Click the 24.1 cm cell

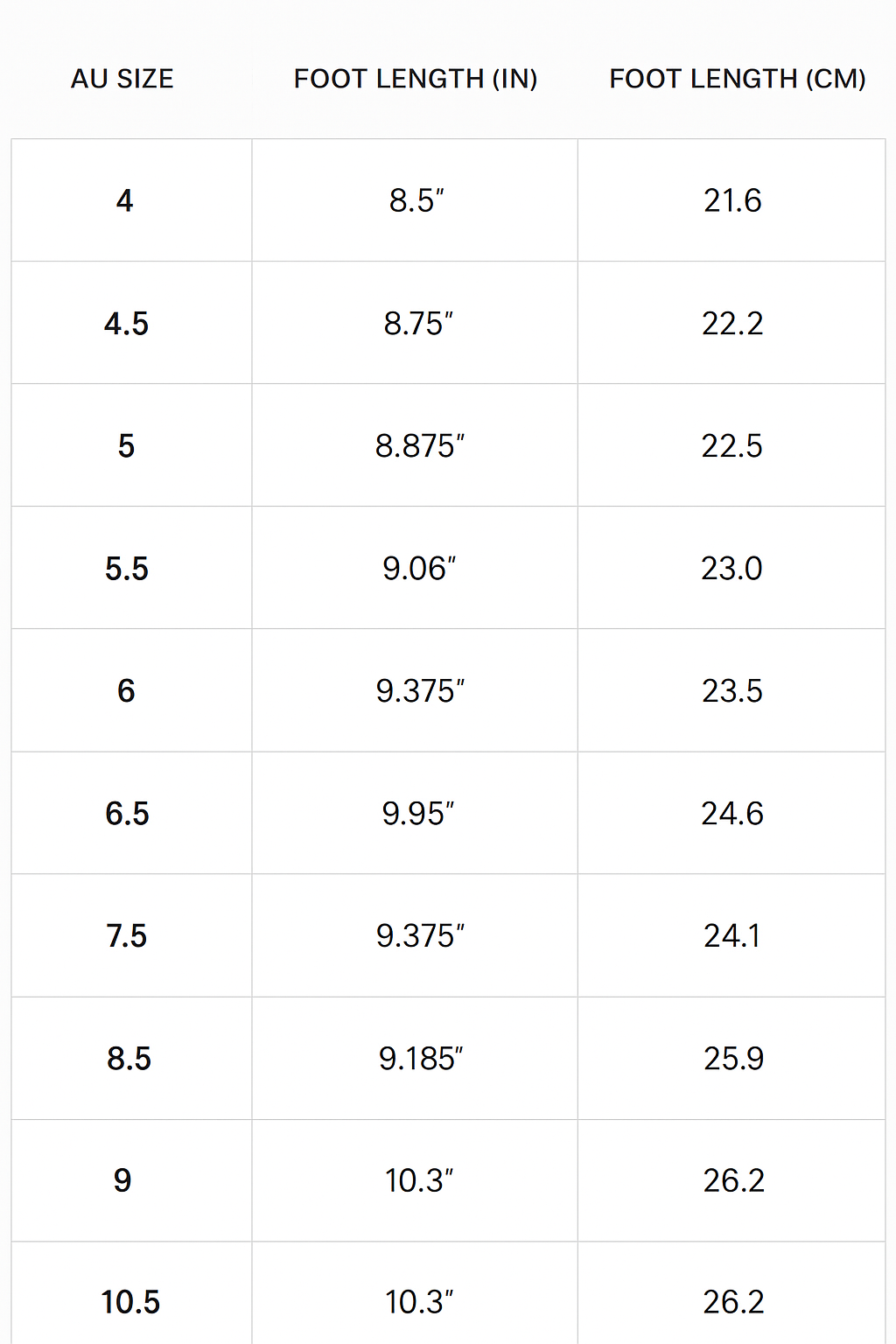pyautogui.click(x=731, y=936)
